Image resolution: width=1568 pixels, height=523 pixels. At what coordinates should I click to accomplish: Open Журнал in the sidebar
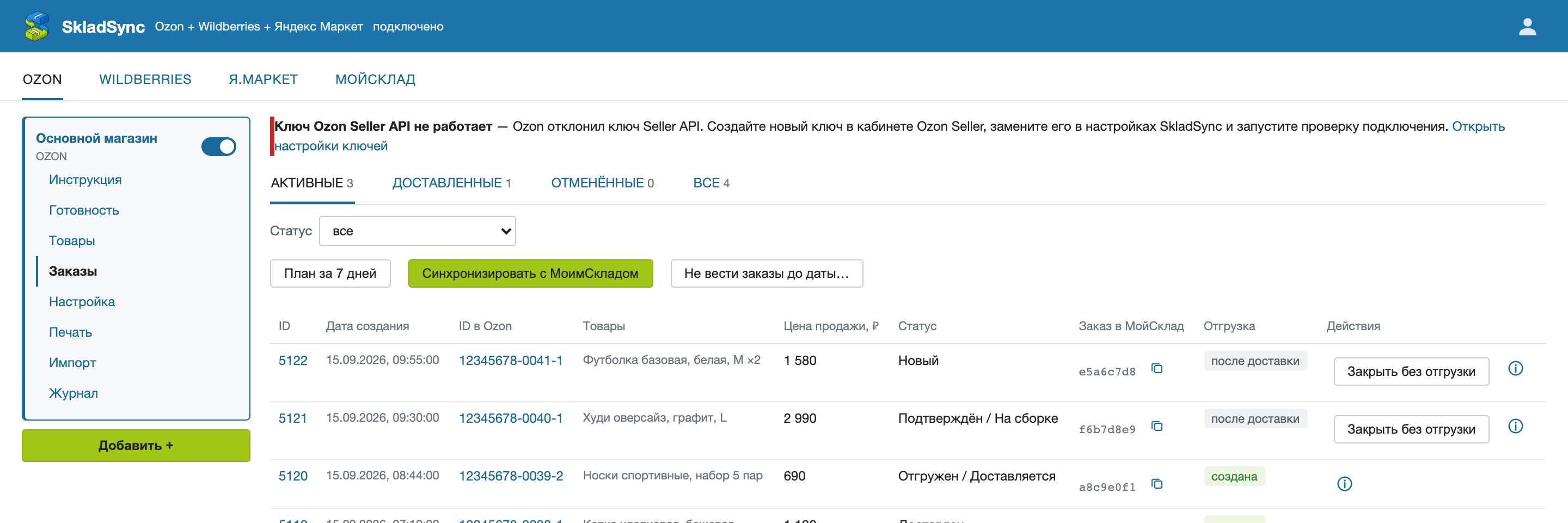pyautogui.click(x=73, y=393)
